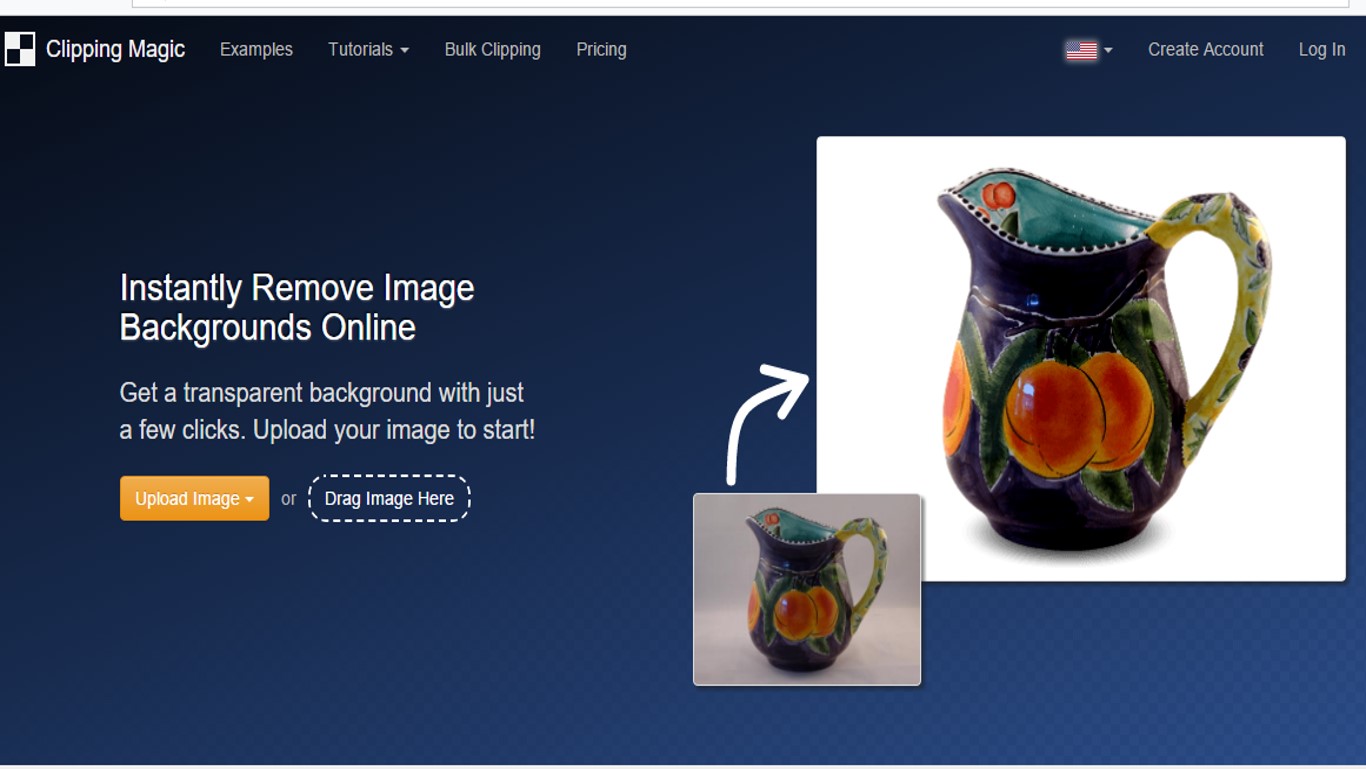Expand the language selector caret
Viewport: 1366px width, 769px height.
(1108, 50)
